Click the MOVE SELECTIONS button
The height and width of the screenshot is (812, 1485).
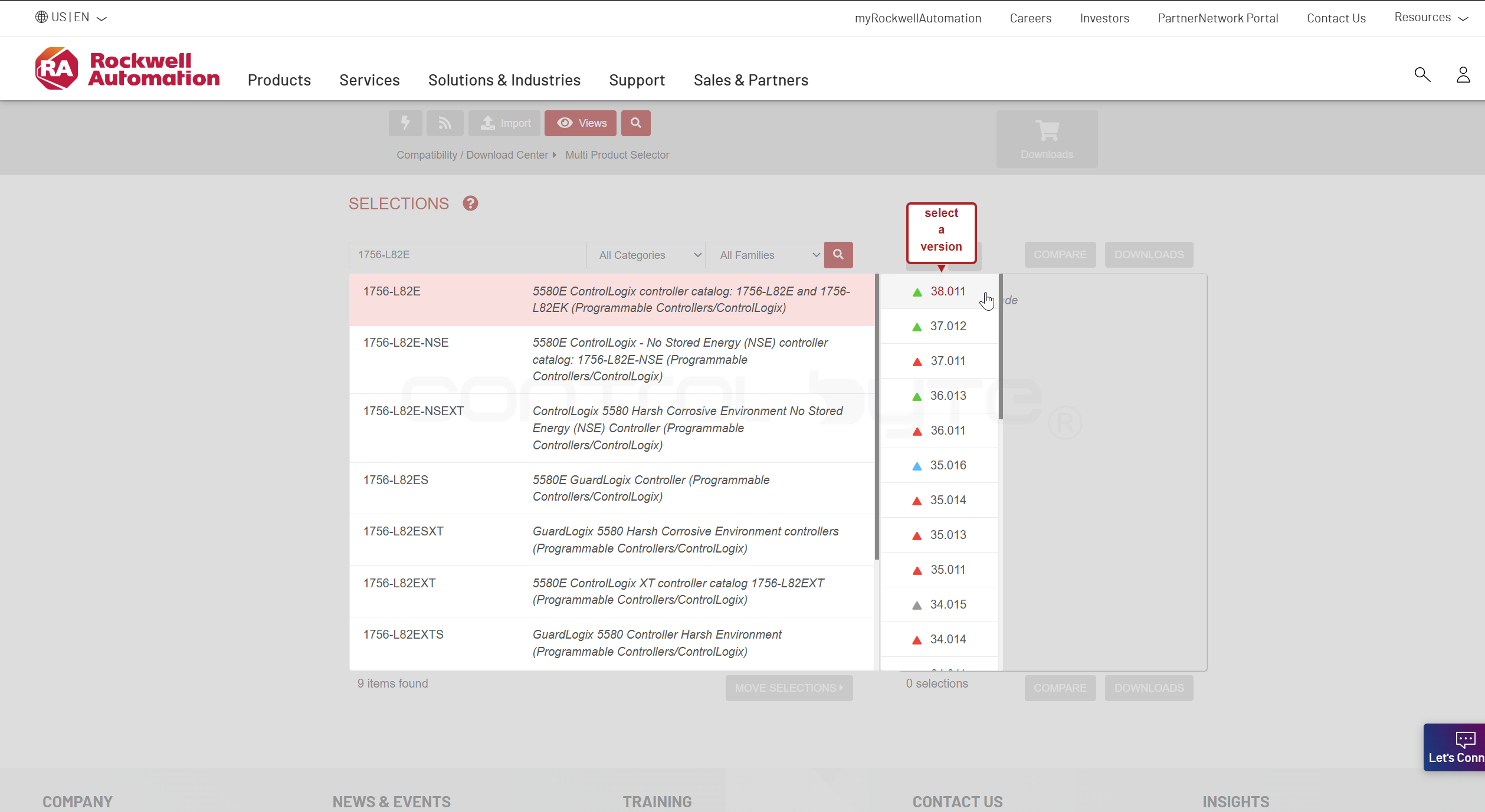click(x=789, y=688)
